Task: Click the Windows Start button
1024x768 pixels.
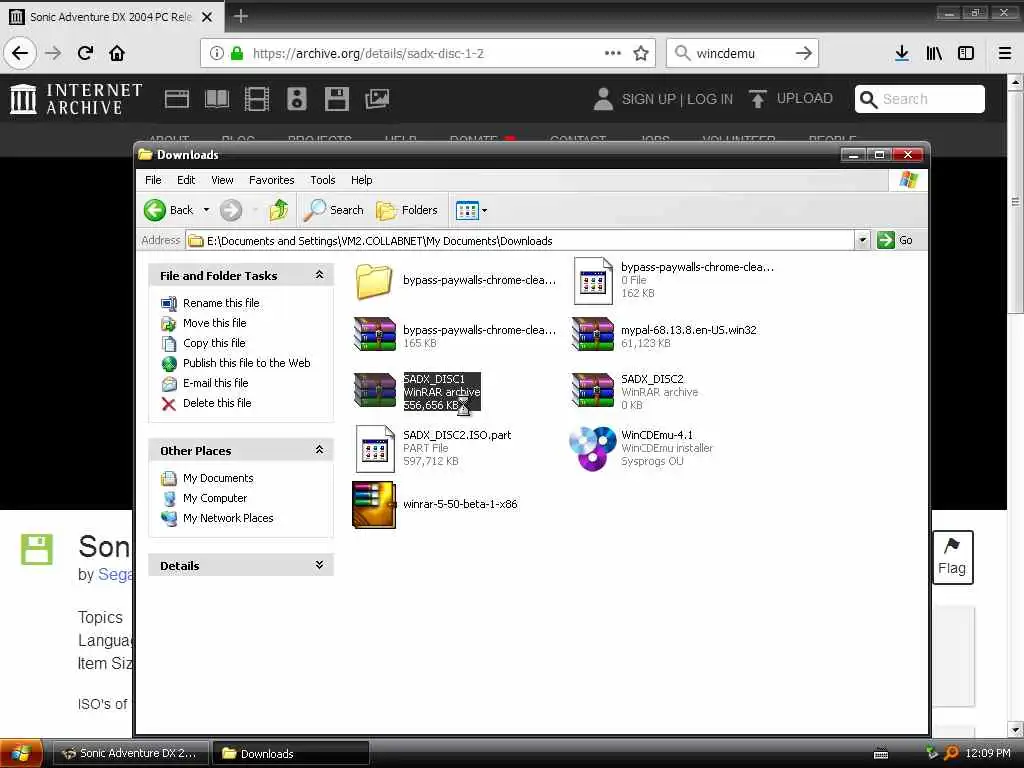Action: (22, 753)
